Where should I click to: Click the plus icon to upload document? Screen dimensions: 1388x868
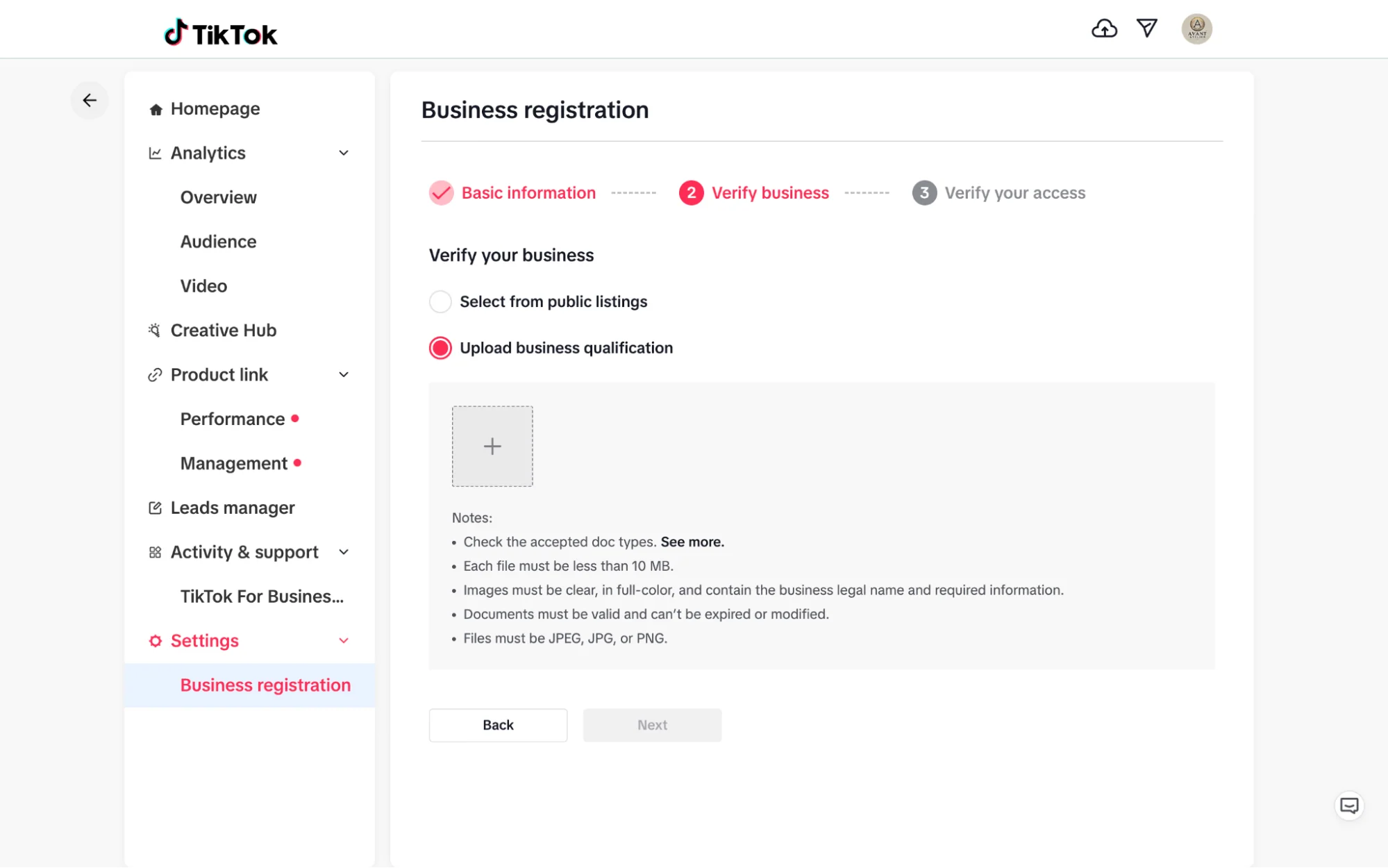[492, 446]
